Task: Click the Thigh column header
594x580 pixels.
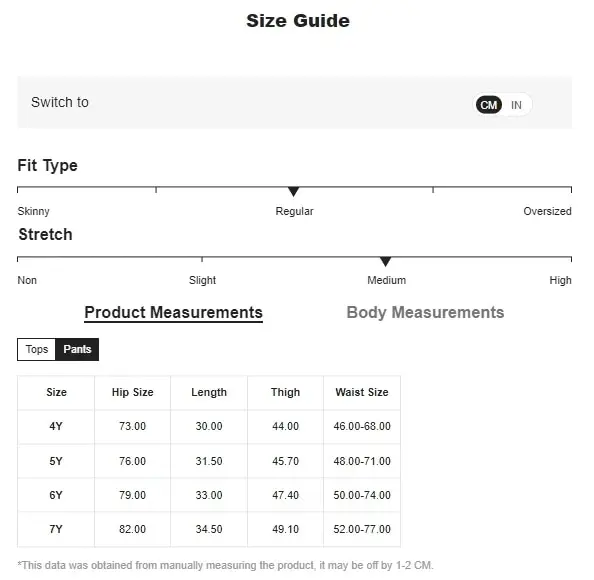Action: [x=285, y=392]
